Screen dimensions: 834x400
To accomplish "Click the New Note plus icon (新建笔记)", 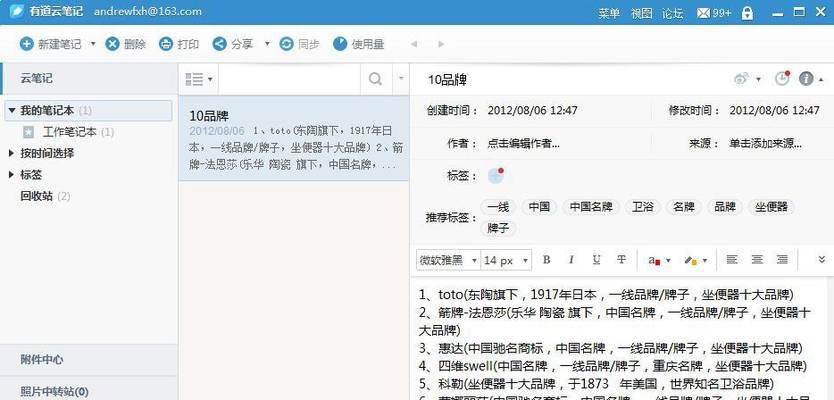I will pos(27,44).
